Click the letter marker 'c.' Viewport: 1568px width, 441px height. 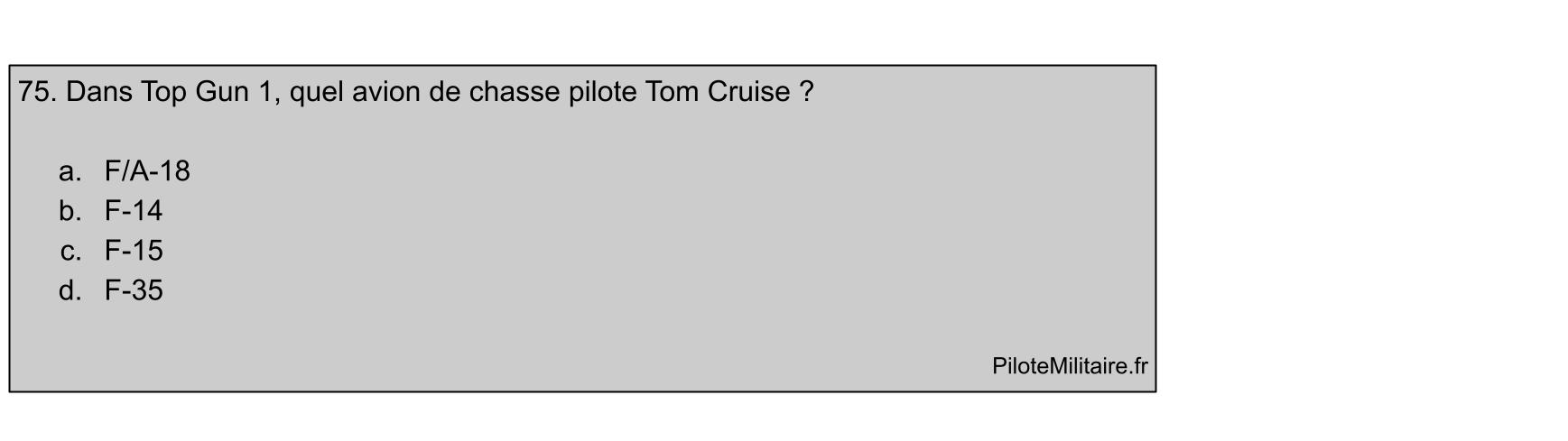(x=71, y=251)
